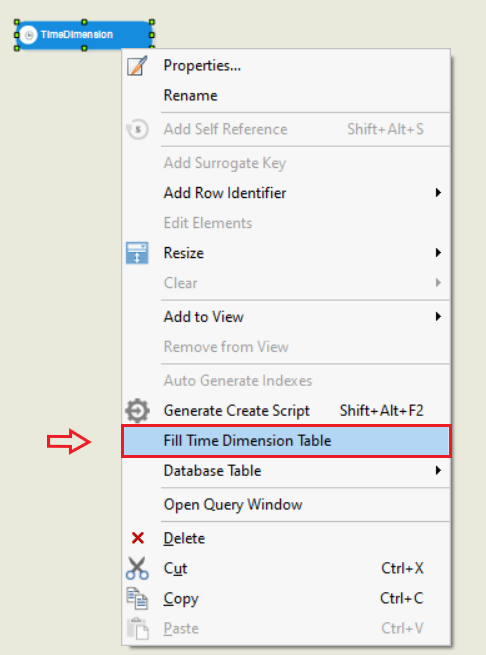Click the Resize icon in menu

tap(137, 253)
